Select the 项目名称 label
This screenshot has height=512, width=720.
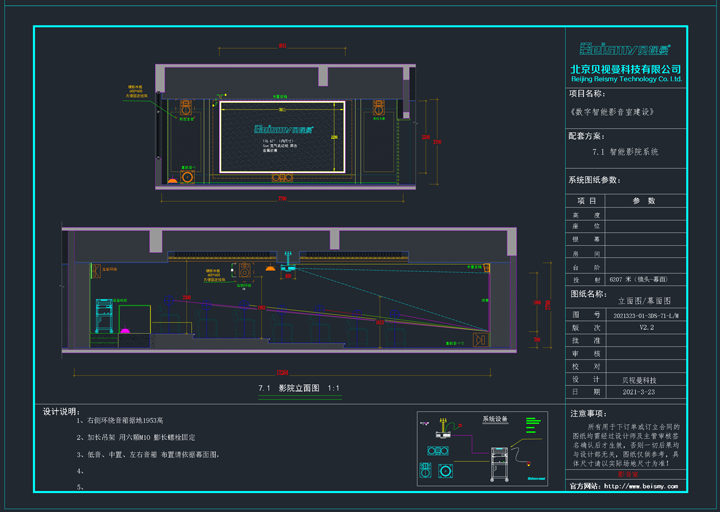(x=587, y=94)
